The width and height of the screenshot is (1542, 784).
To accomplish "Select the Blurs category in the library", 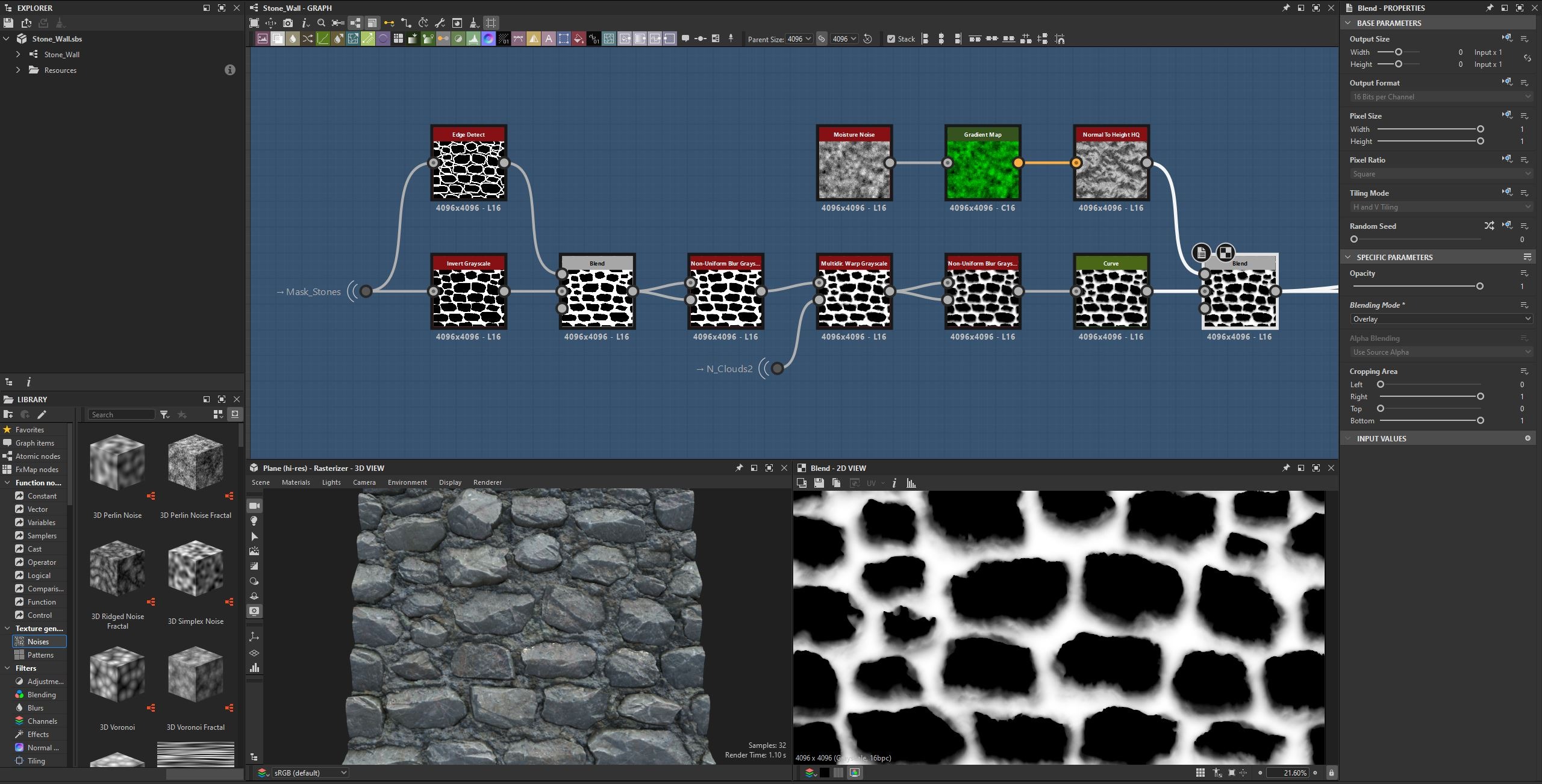I will [x=35, y=708].
